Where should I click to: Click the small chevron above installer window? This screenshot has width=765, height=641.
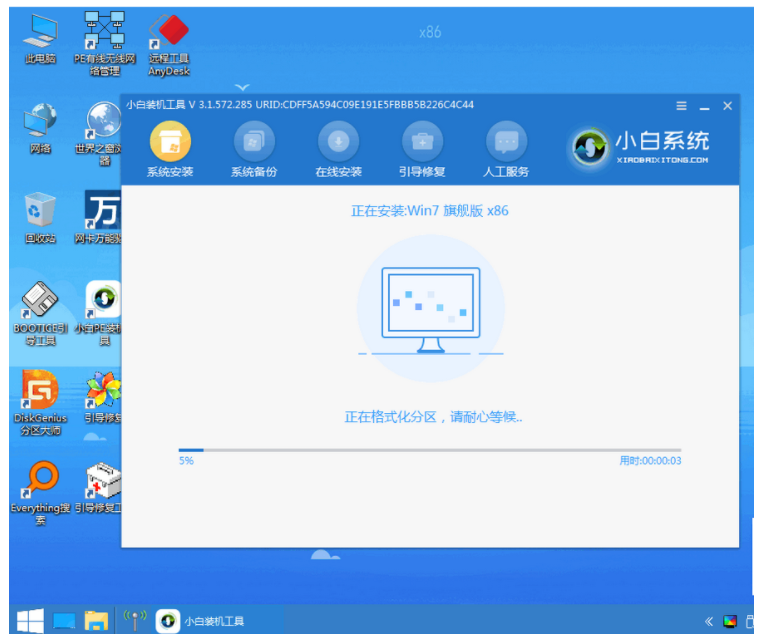[x=242, y=87]
